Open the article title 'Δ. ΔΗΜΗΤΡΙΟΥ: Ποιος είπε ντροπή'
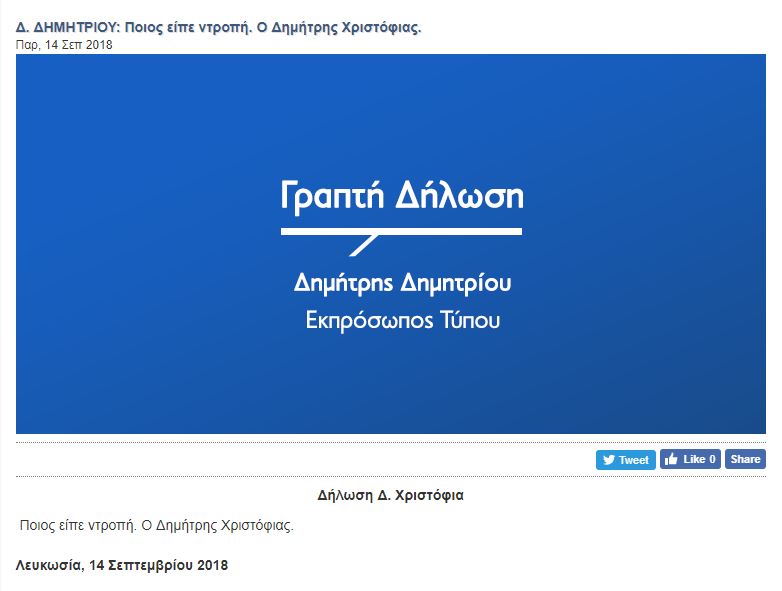This screenshot has height=591, width=782. click(x=218, y=27)
